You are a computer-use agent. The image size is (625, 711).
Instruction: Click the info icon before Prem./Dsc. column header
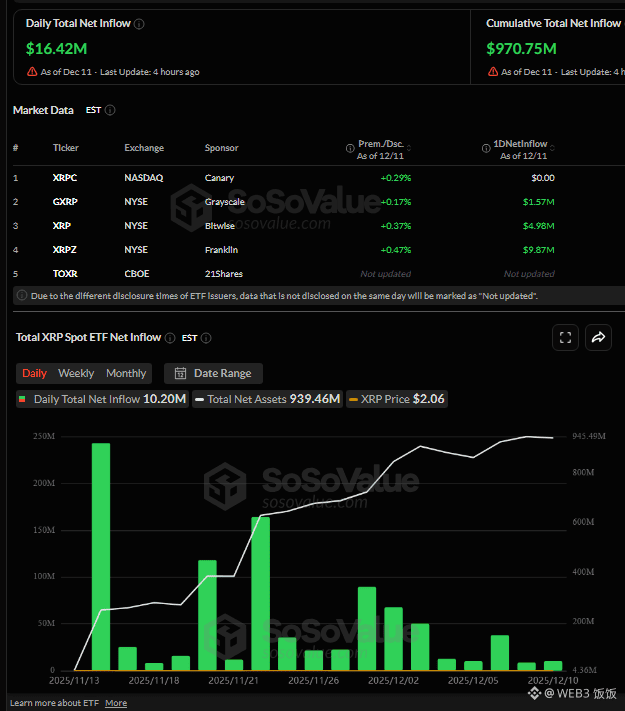pyautogui.click(x=350, y=148)
